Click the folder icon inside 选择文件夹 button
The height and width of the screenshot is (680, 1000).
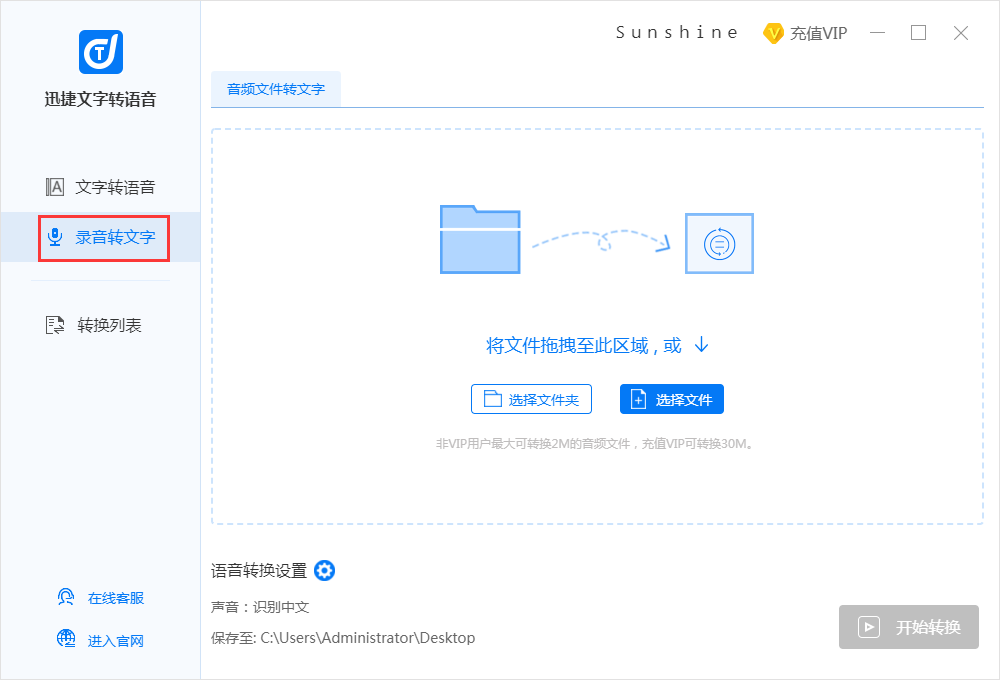491,398
